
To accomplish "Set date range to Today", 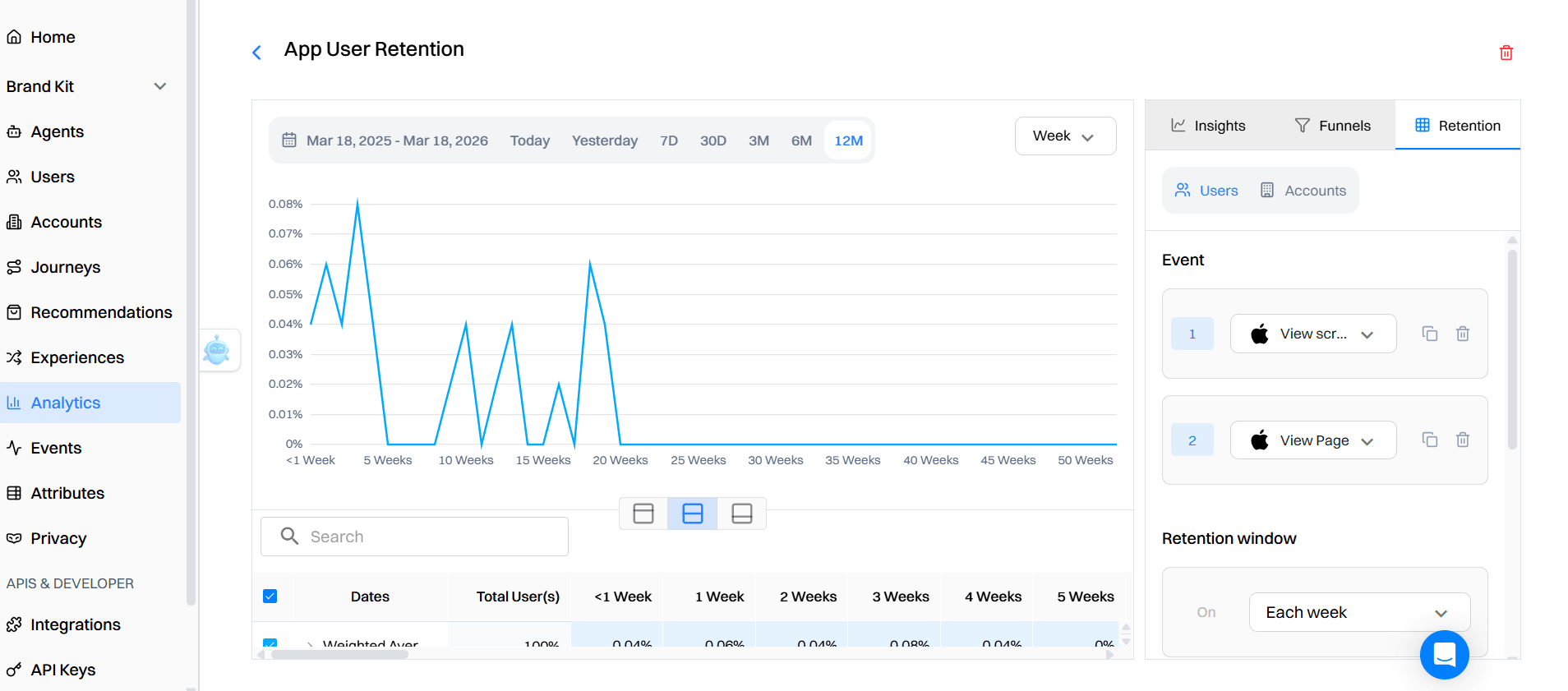I will click(530, 141).
